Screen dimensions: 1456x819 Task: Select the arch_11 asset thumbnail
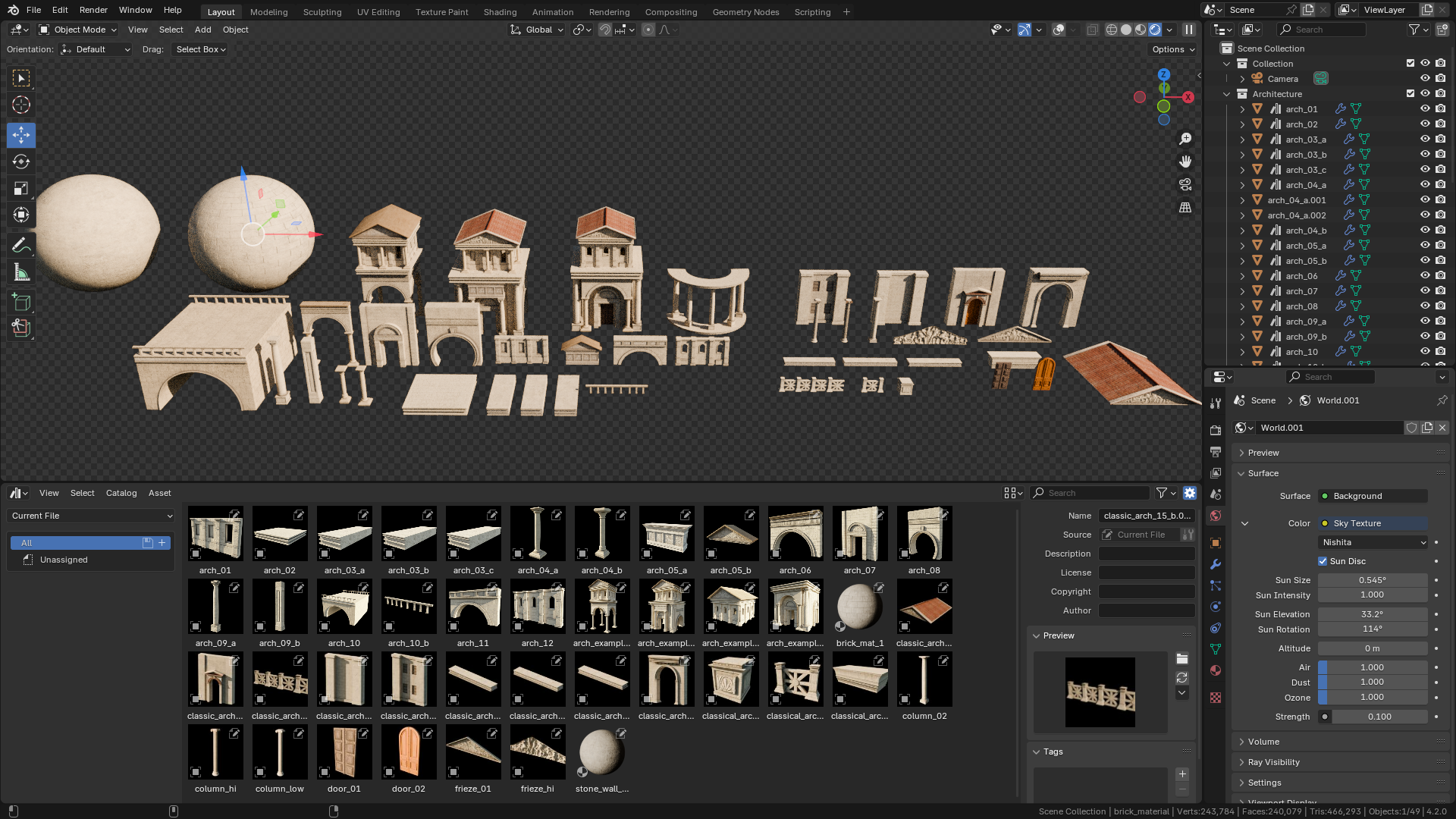pyautogui.click(x=472, y=606)
